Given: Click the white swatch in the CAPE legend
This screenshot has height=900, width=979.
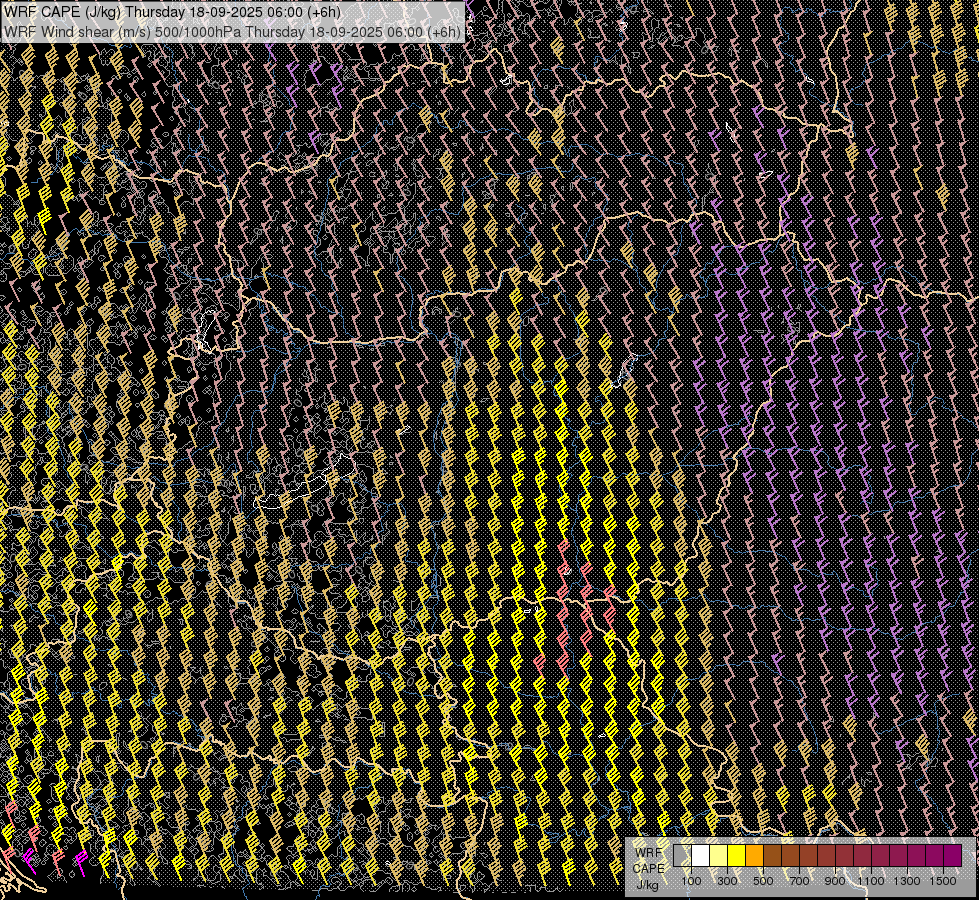Looking at the screenshot, I should (700, 856).
